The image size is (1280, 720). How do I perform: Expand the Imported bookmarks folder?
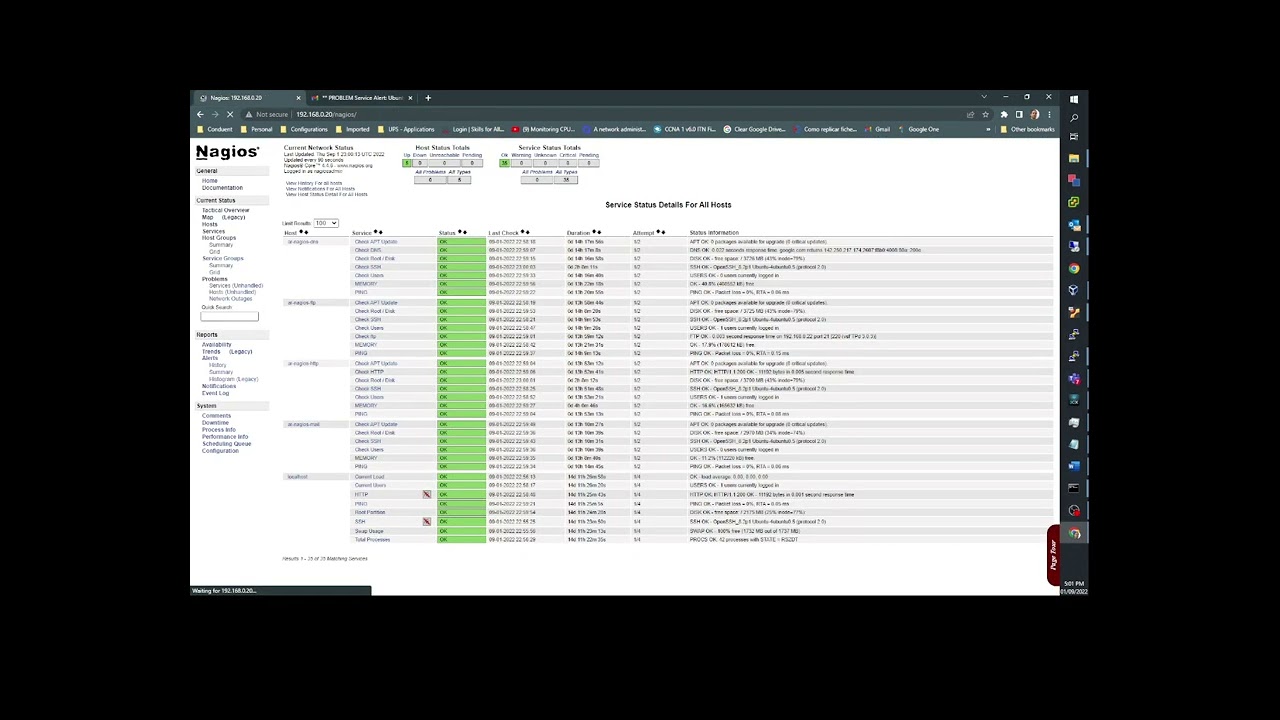(x=353, y=129)
